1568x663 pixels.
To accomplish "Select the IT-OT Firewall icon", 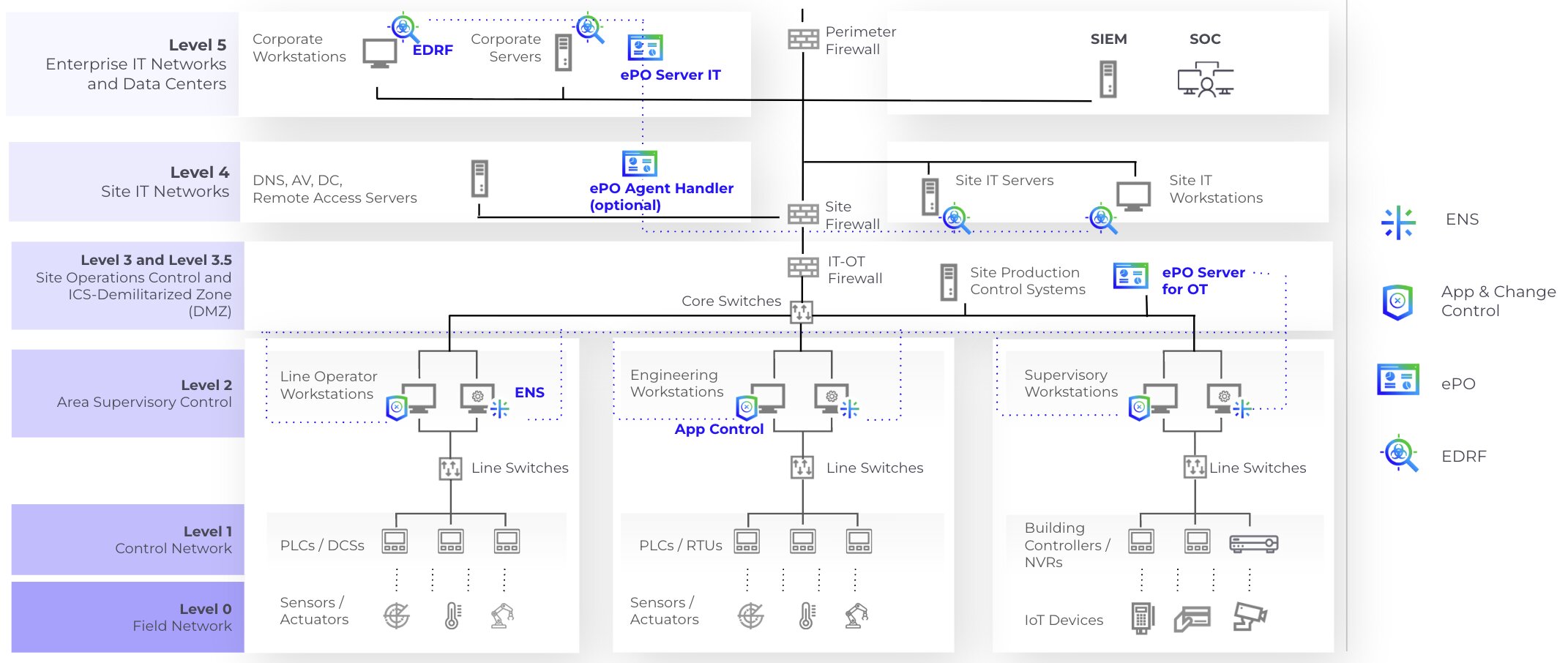I will (803, 267).
